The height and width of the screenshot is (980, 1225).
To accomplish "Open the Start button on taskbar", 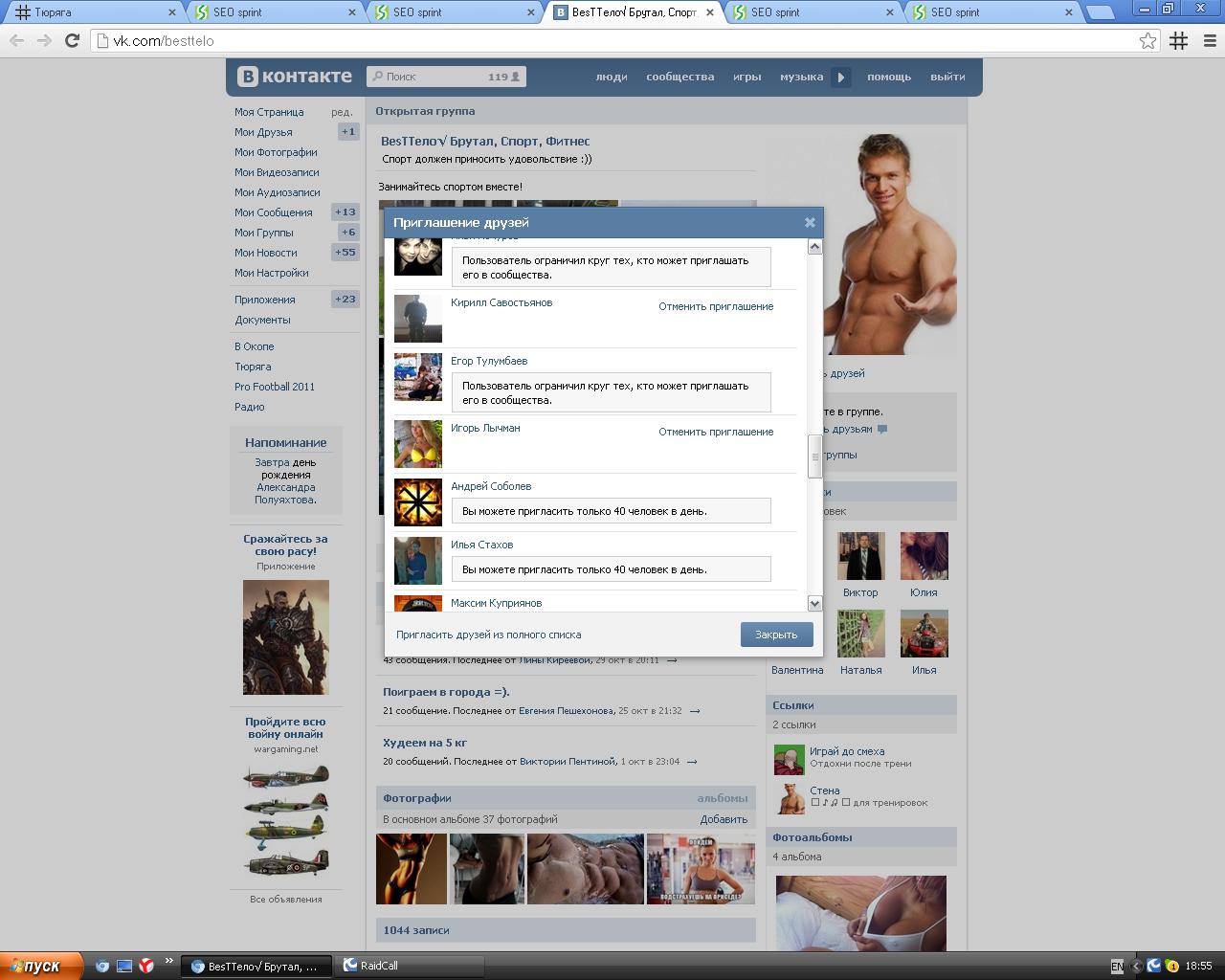I will (x=42, y=966).
